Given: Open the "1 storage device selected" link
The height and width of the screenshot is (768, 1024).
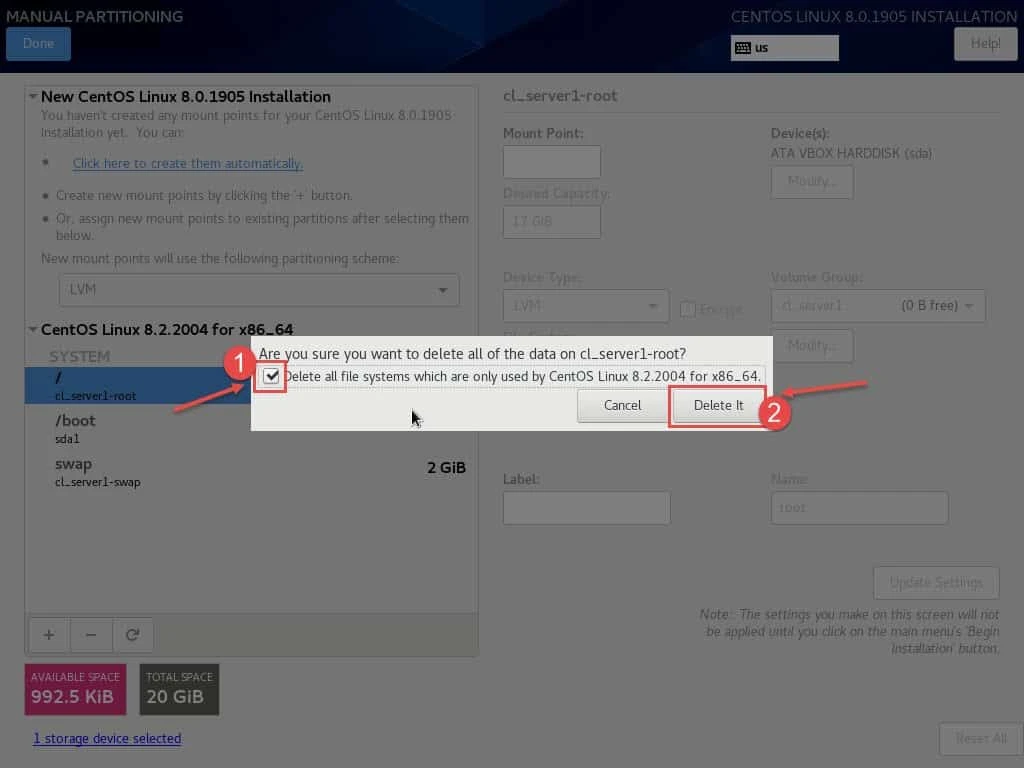Looking at the screenshot, I should [107, 738].
